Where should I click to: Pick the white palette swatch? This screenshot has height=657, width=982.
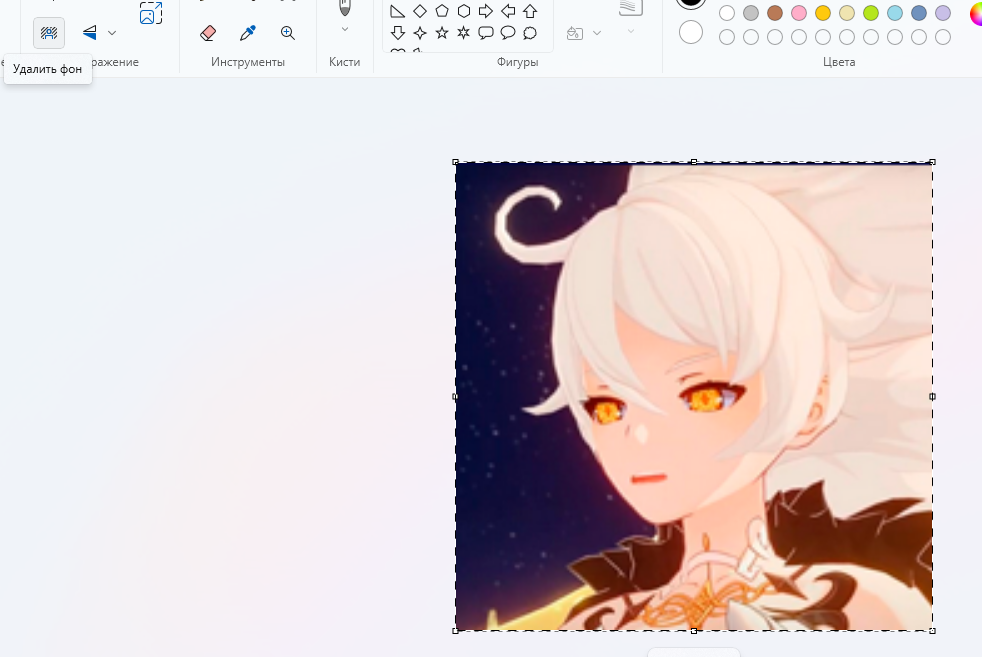coord(726,13)
